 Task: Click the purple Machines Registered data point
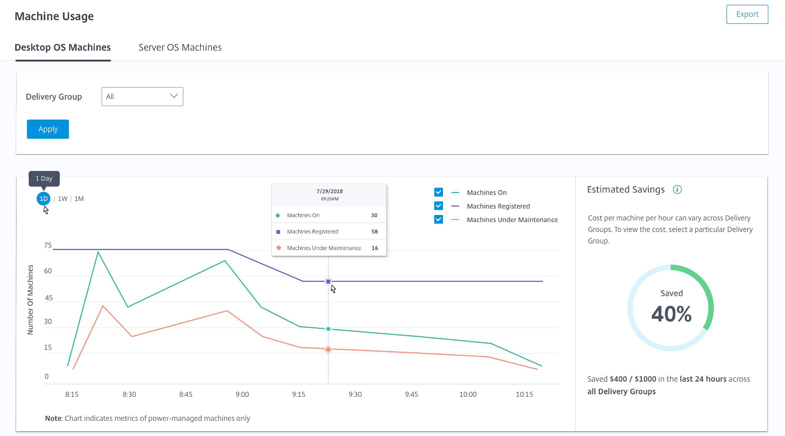click(328, 282)
